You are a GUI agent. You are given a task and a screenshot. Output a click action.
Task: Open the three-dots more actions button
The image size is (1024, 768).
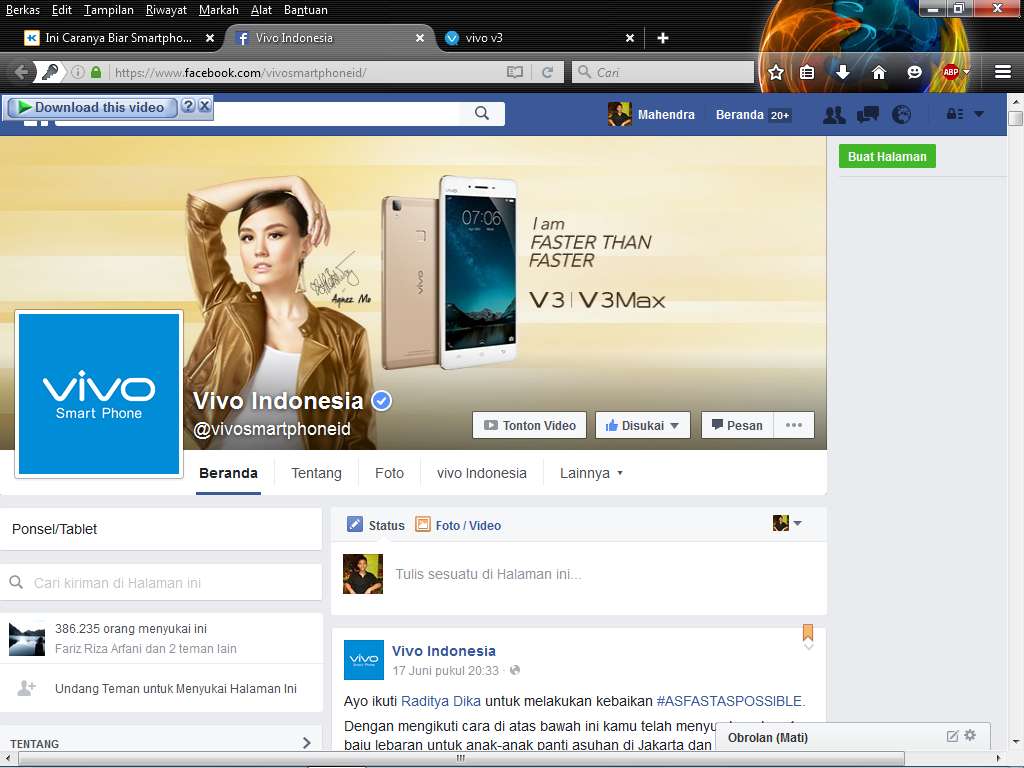click(794, 425)
